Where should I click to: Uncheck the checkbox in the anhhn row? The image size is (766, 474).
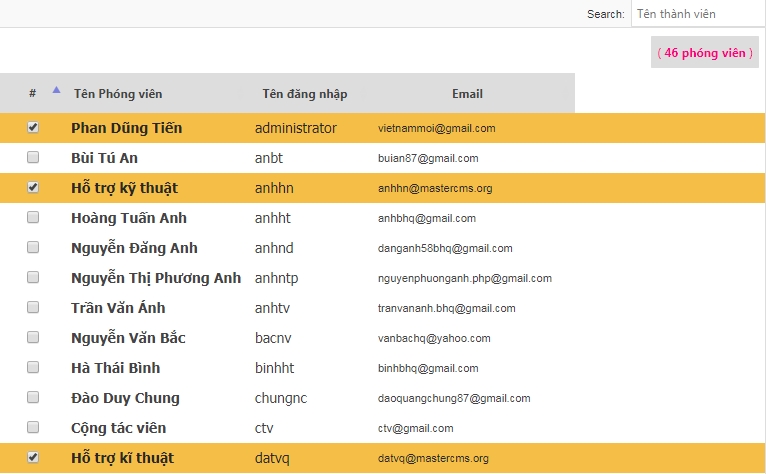click(33, 187)
